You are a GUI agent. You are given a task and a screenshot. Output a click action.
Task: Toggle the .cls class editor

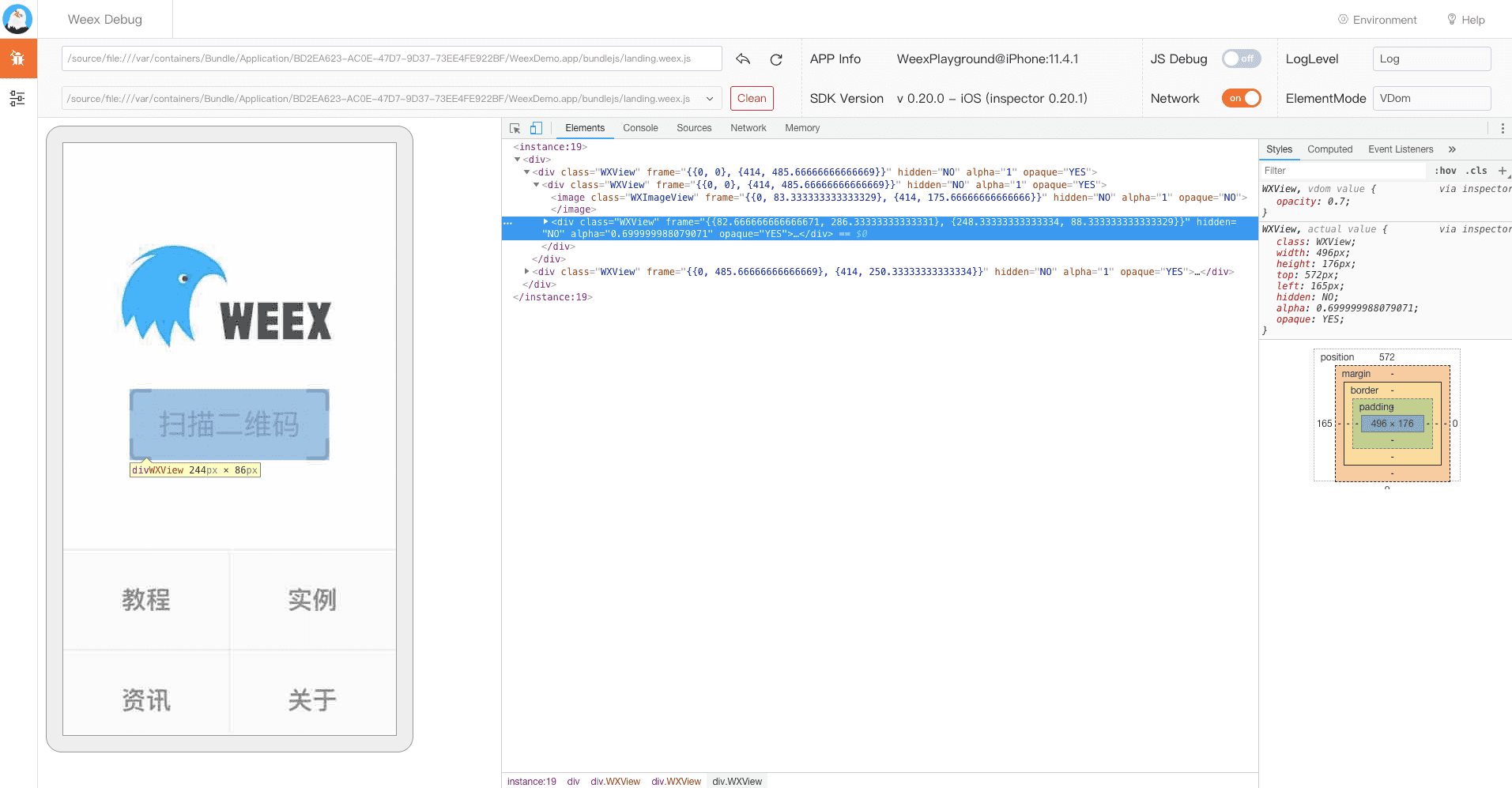[x=1476, y=171]
